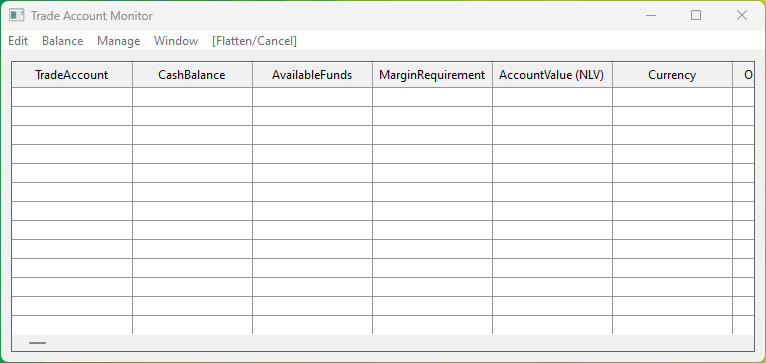
Task: Open the Manage menu
Action: [x=119, y=41]
